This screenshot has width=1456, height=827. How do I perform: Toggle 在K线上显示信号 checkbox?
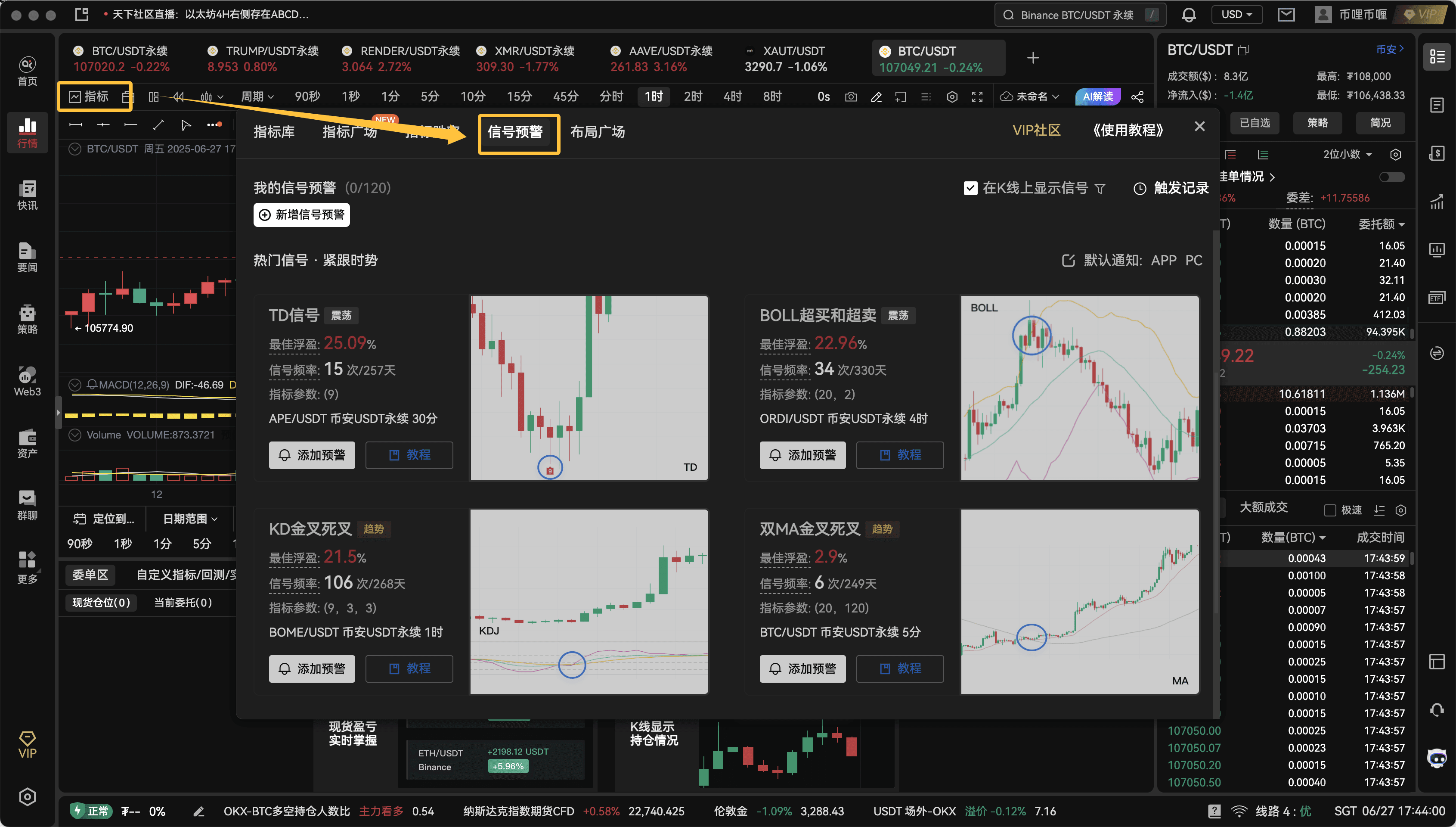(971, 188)
